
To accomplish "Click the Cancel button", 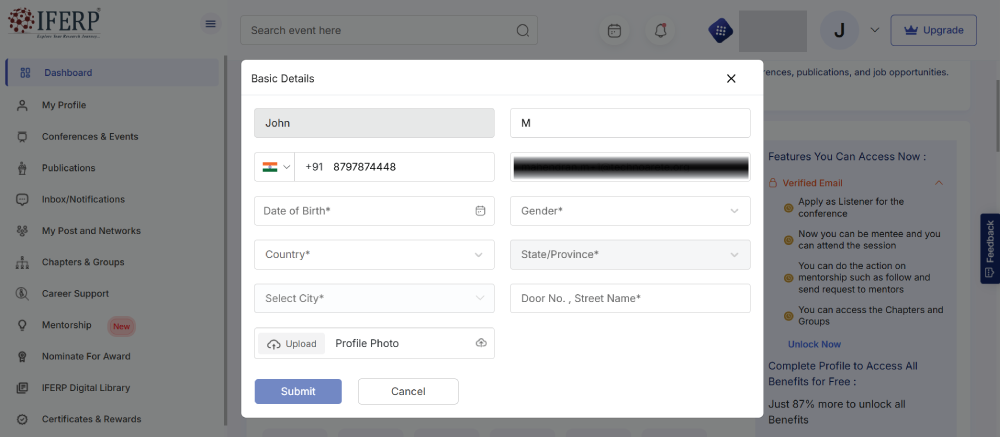I will pos(408,391).
